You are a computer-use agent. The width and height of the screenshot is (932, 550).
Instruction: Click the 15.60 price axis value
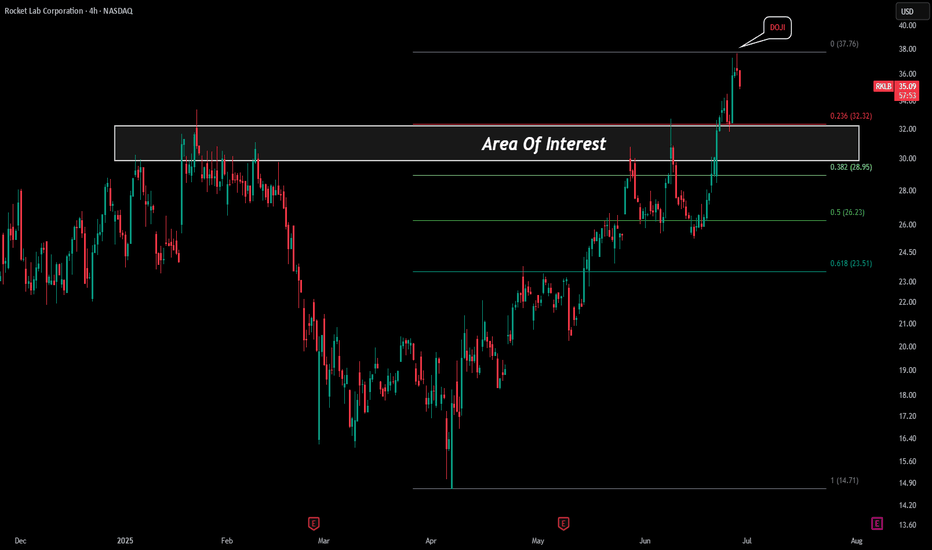(907, 461)
